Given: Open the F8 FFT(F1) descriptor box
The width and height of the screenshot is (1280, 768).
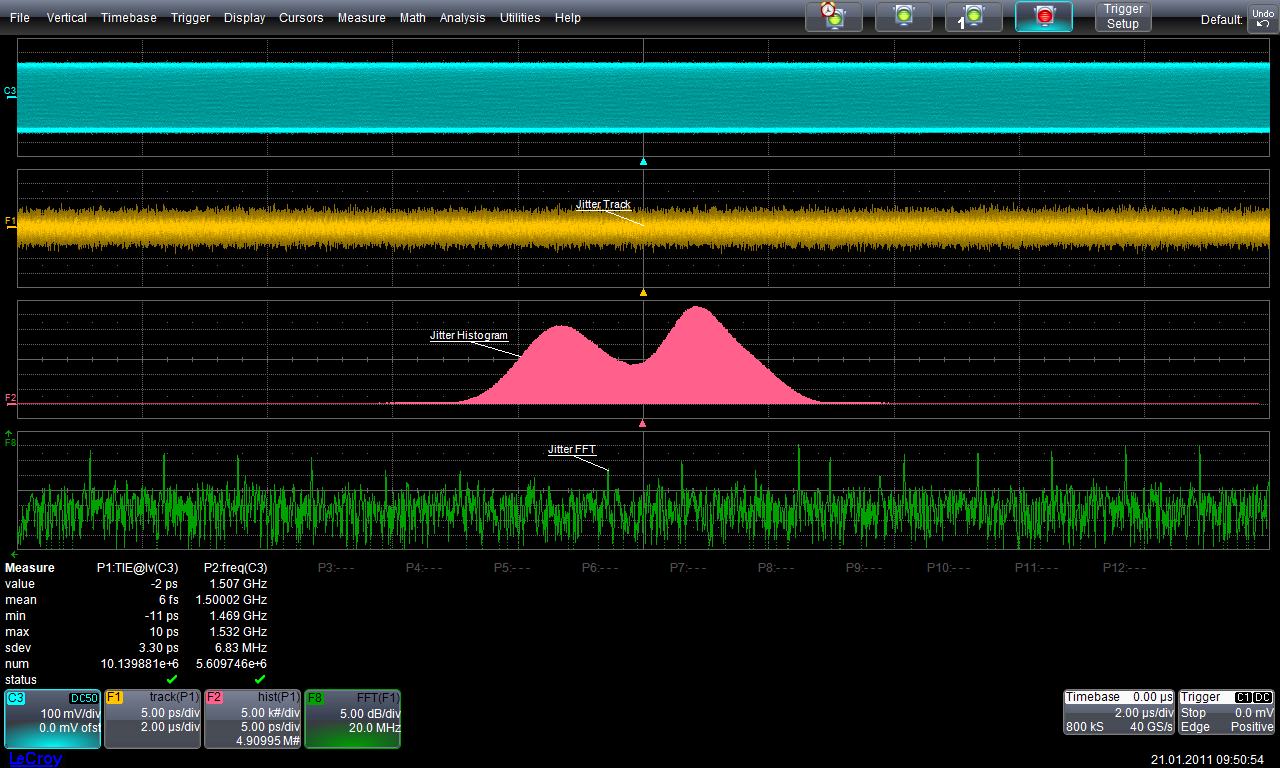Looking at the screenshot, I should (352, 718).
